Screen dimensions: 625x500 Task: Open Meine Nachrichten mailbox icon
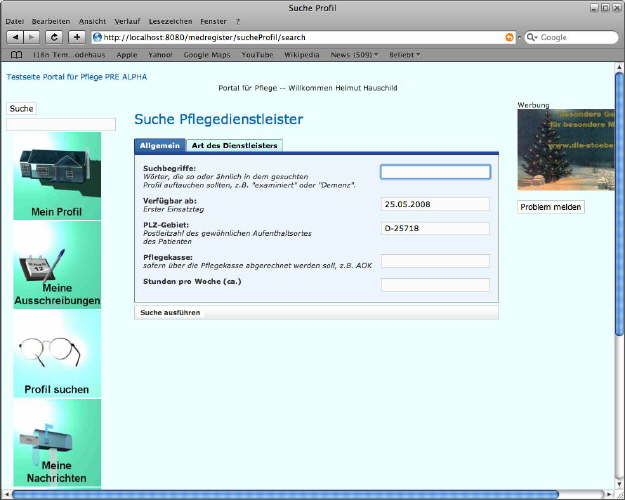[57, 440]
